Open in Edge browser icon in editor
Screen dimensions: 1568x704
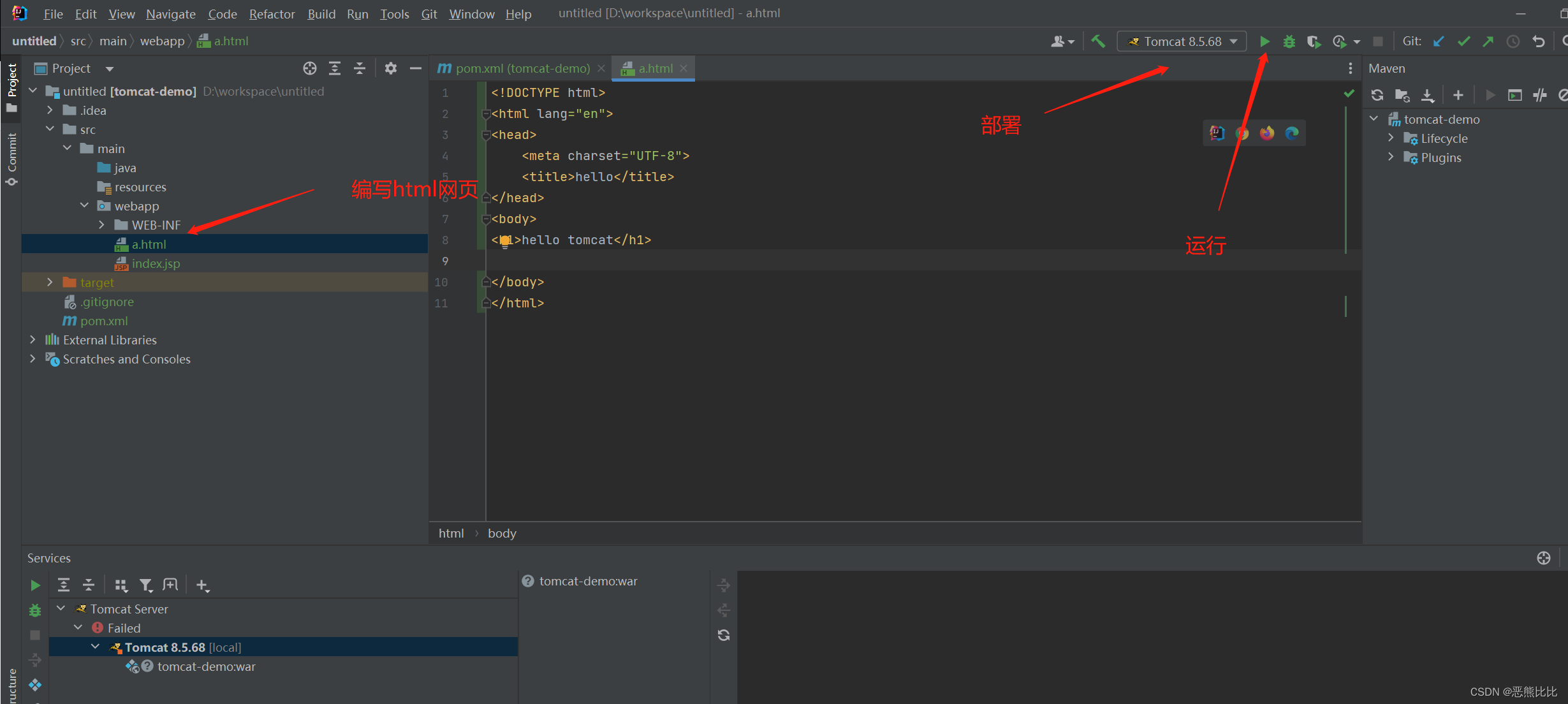tap(1292, 133)
